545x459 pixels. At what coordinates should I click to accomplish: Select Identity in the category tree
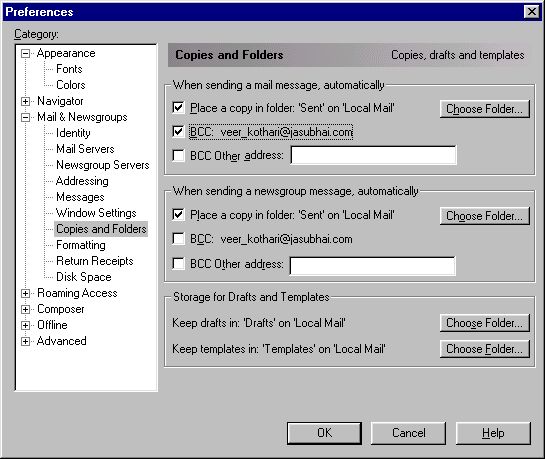(x=73, y=133)
